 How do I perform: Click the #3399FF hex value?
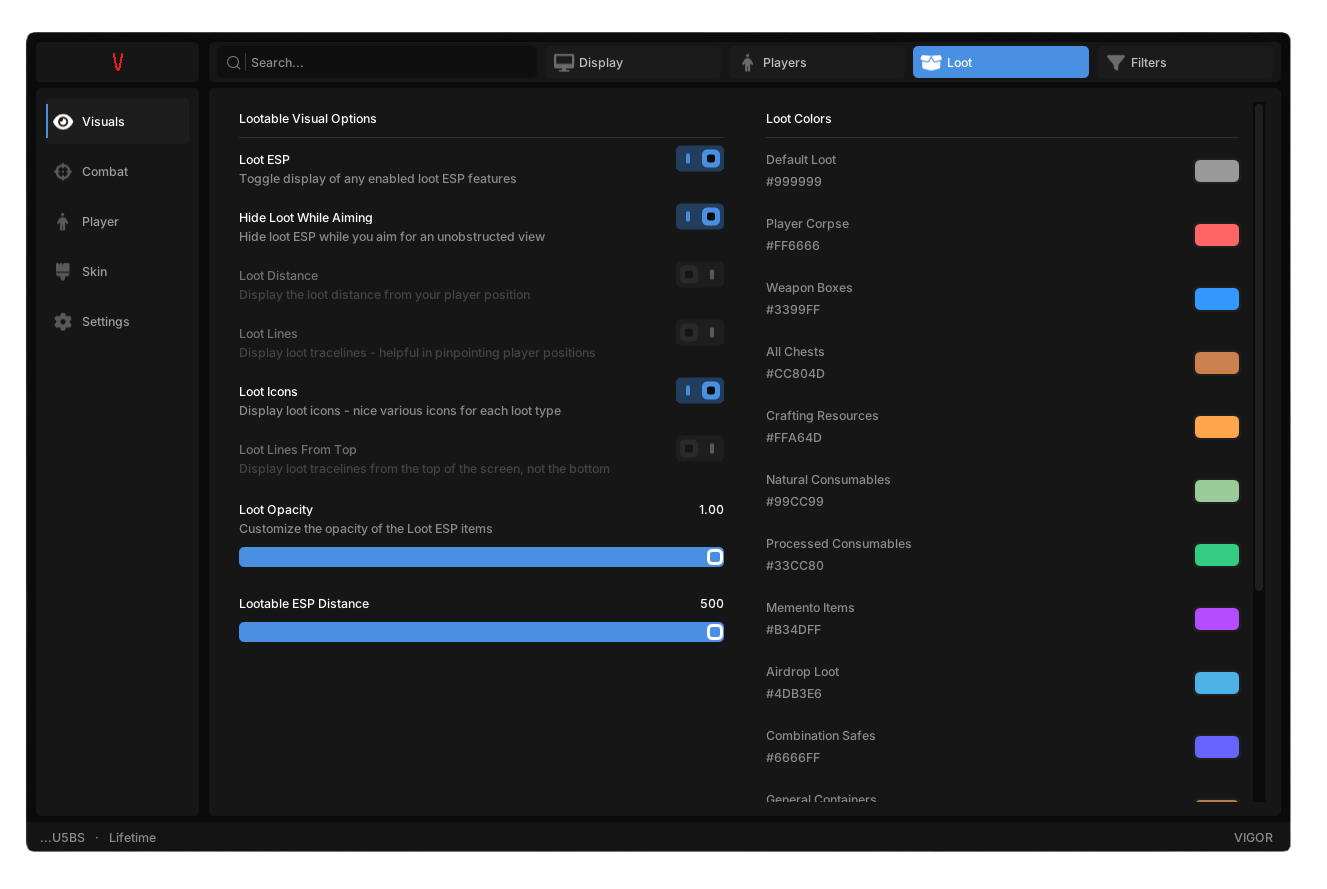coord(793,310)
